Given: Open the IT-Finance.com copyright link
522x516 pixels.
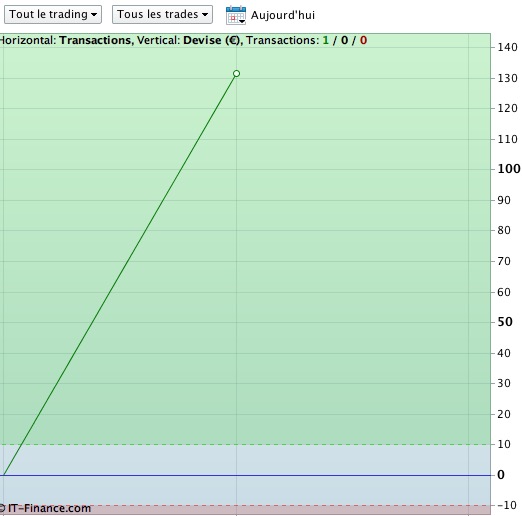Looking at the screenshot, I should (46, 508).
